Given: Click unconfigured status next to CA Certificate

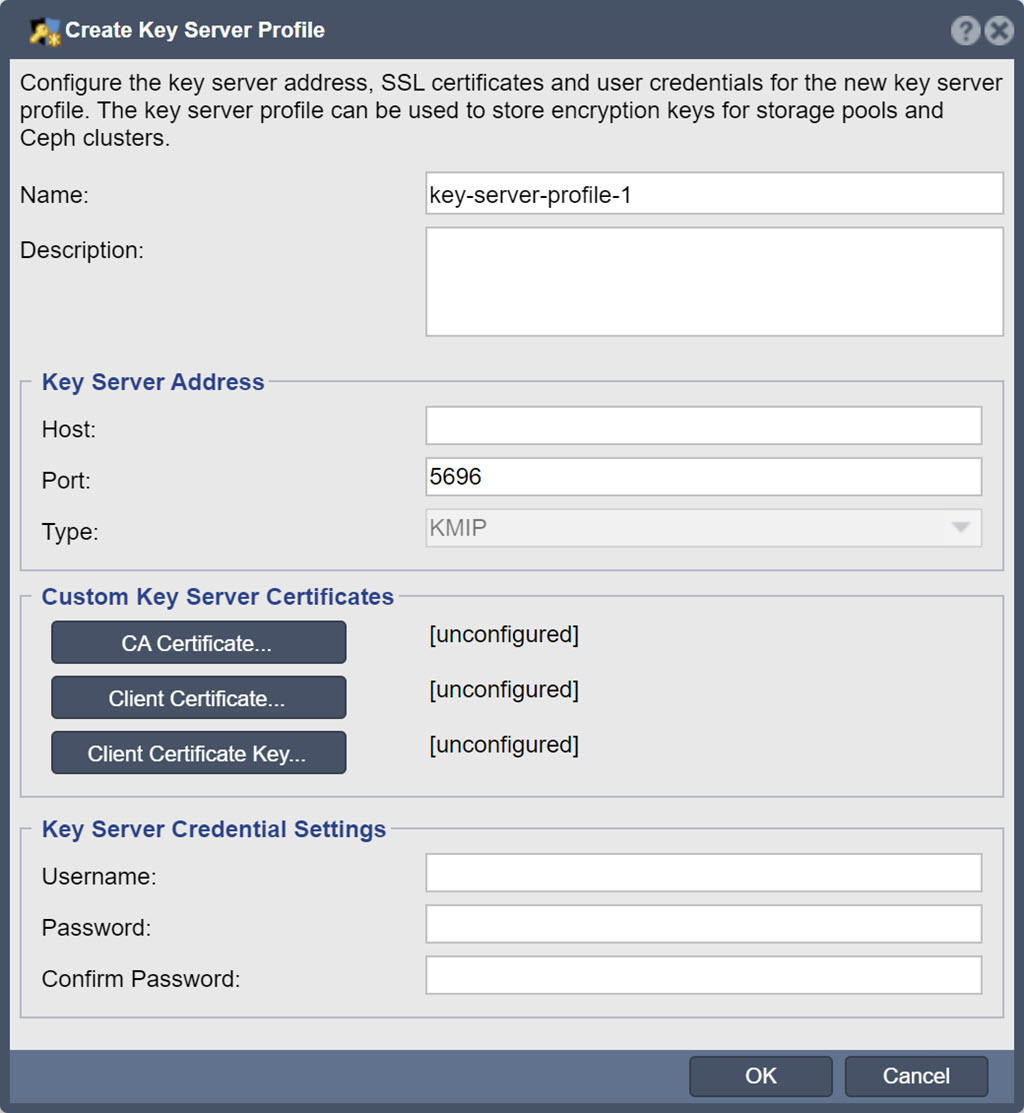Looking at the screenshot, I should pyautogui.click(x=504, y=635).
